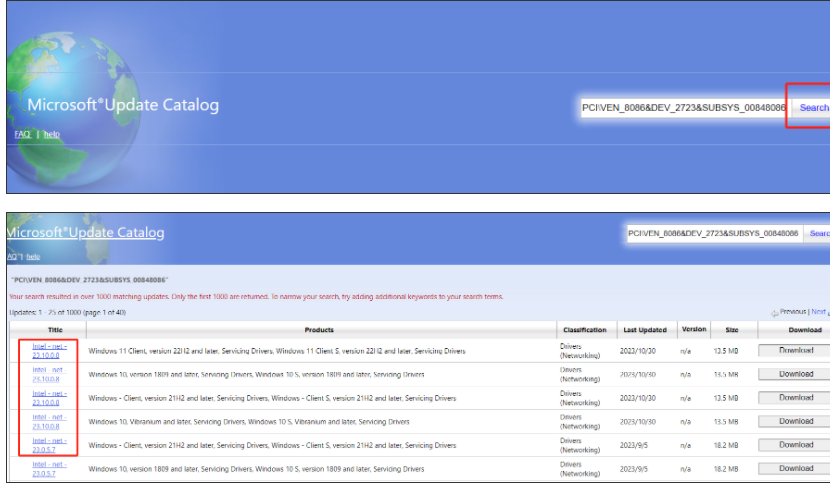Viewport: 830px width, 483px height.
Task: Click the quoted PCI\VEN_8086 query text above the results
Action: 89,280
